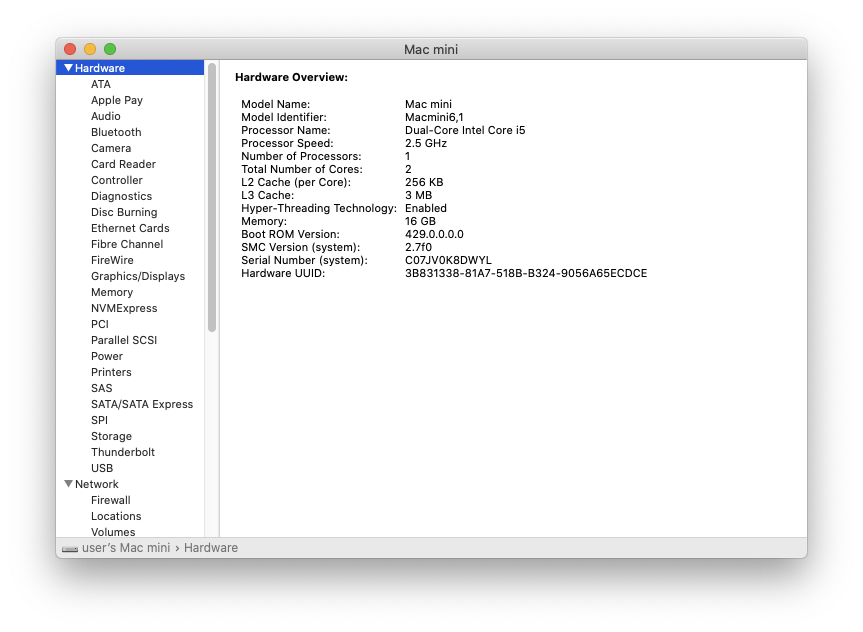The image size is (863, 632).
Task: Select Printers in the sidebar
Action: point(112,372)
